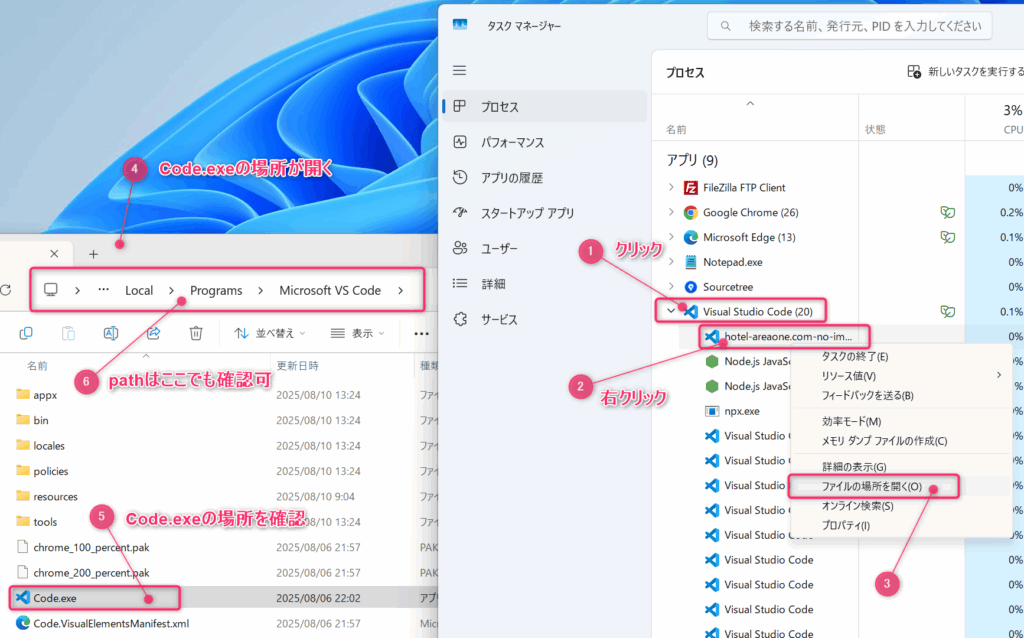
Task: Click the Microsoft VS Code breadcrumb
Action: (x=330, y=291)
